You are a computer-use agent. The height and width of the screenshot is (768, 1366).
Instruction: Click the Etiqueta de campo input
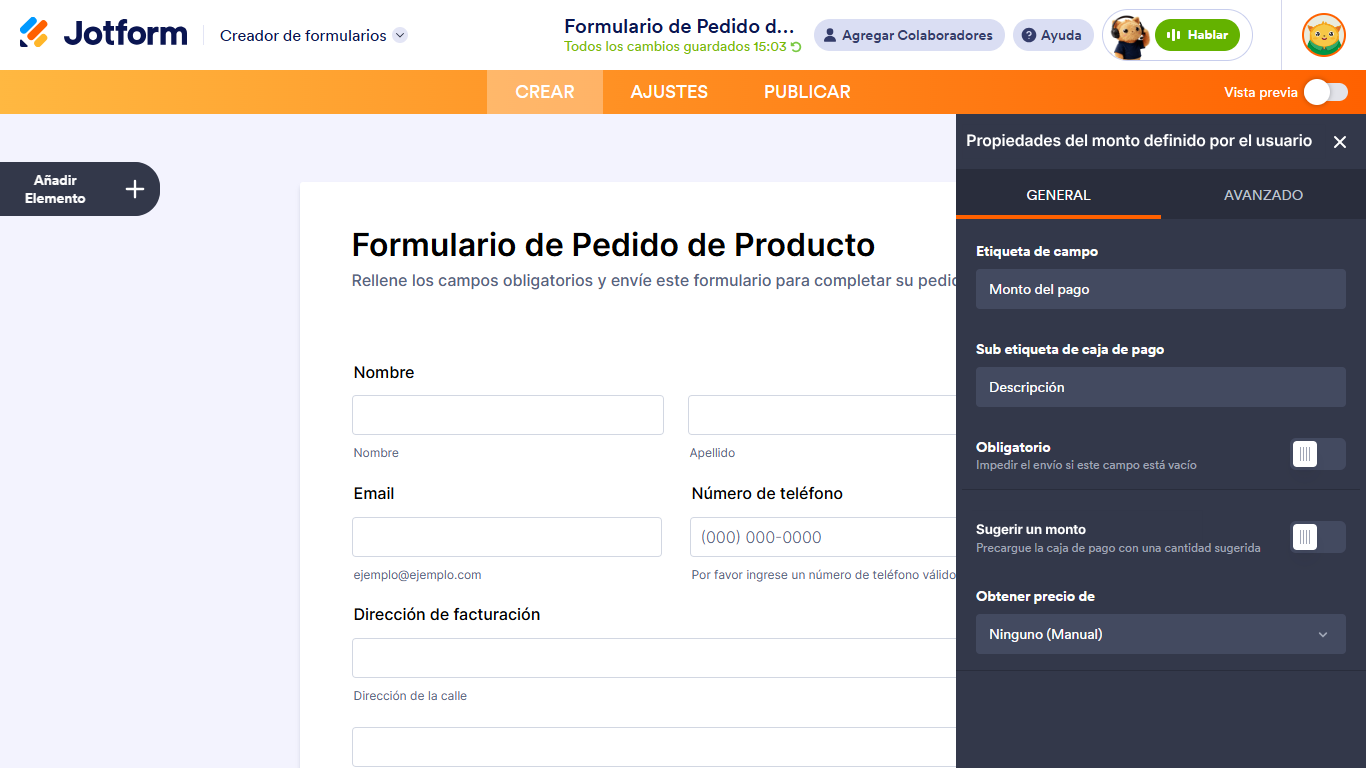[x=1161, y=289]
